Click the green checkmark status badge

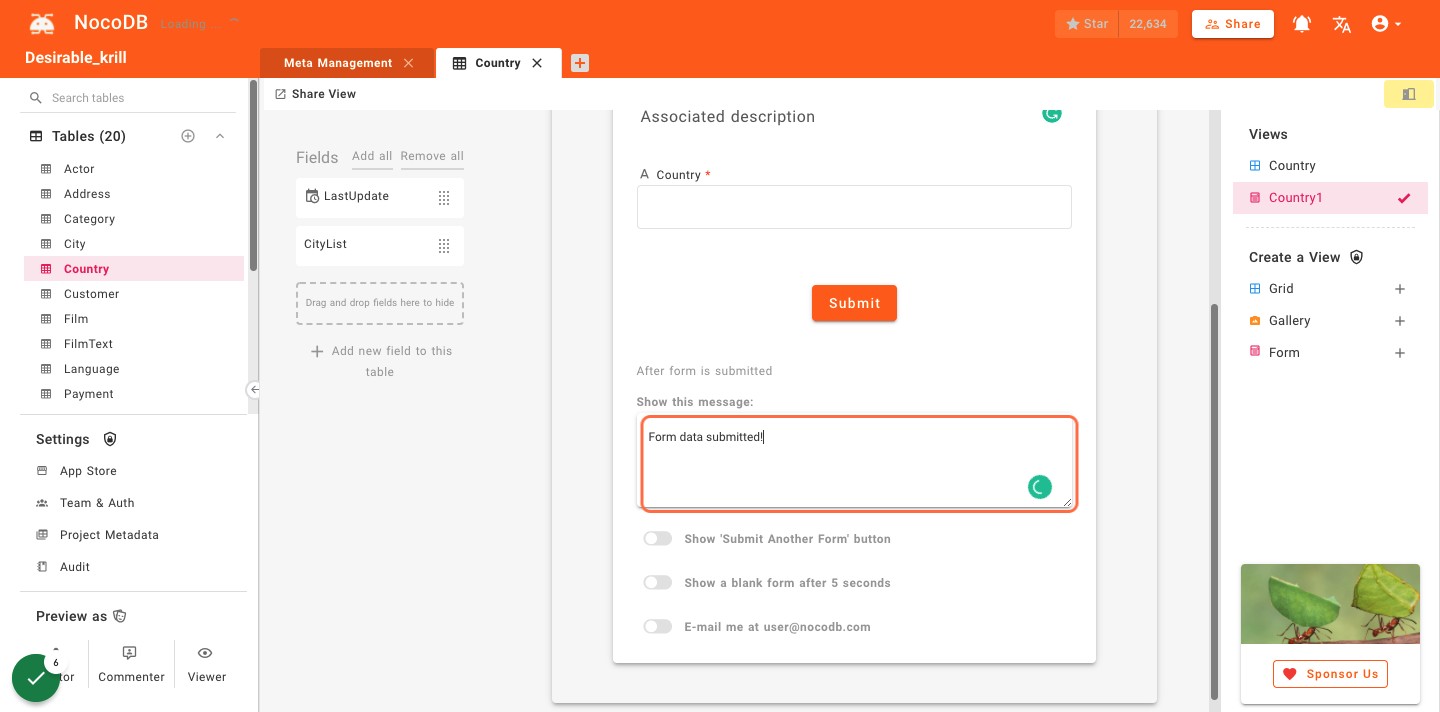(x=36, y=678)
